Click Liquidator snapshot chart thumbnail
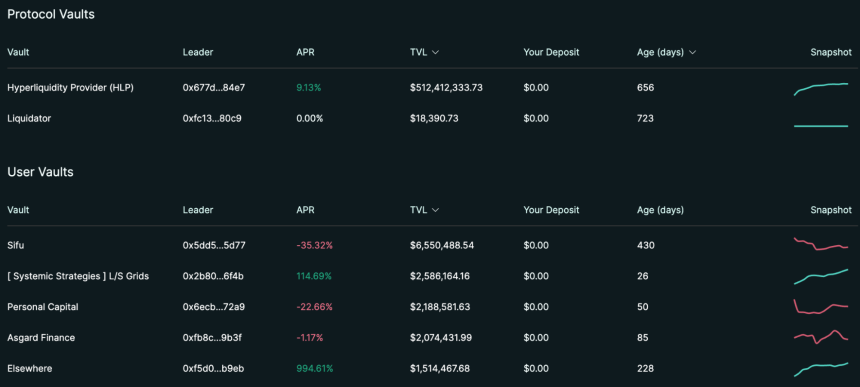This screenshot has height=387, width=860. tap(821, 126)
